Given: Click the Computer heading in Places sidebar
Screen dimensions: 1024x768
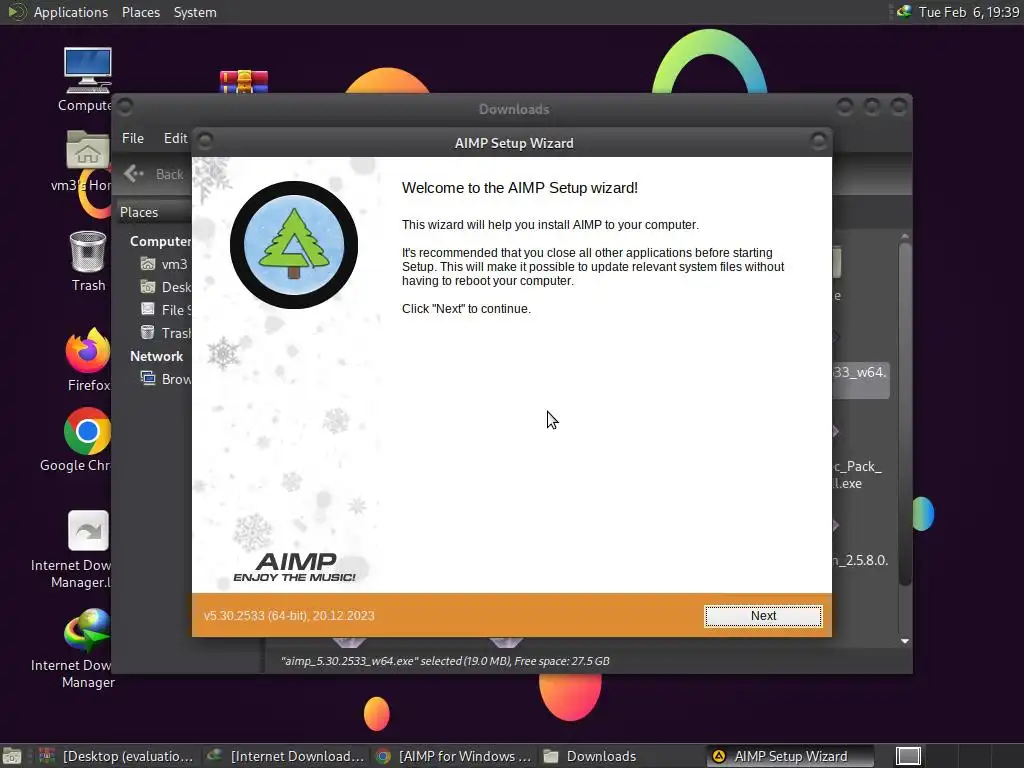Looking at the screenshot, I should pos(160,241).
